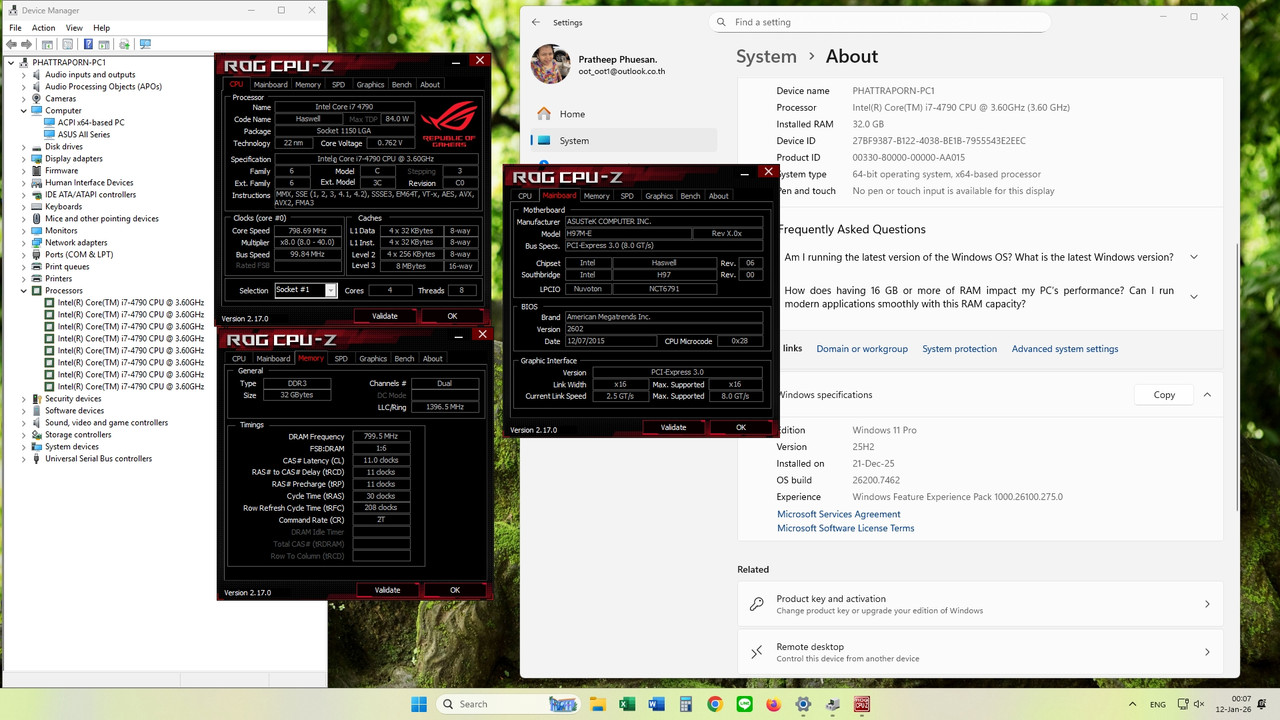
Task: Click Copy button for Windows specifications
Action: coord(1164,395)
